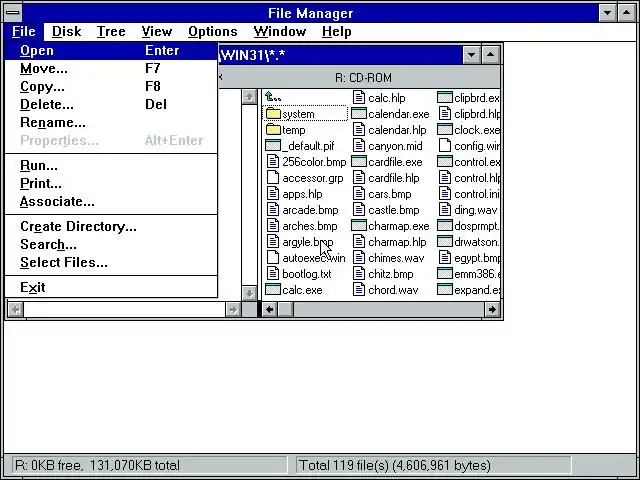The width and height of the screenshot is (640, 480).
Task: Select the cars.bmp file name
Action: coord(390,194)
